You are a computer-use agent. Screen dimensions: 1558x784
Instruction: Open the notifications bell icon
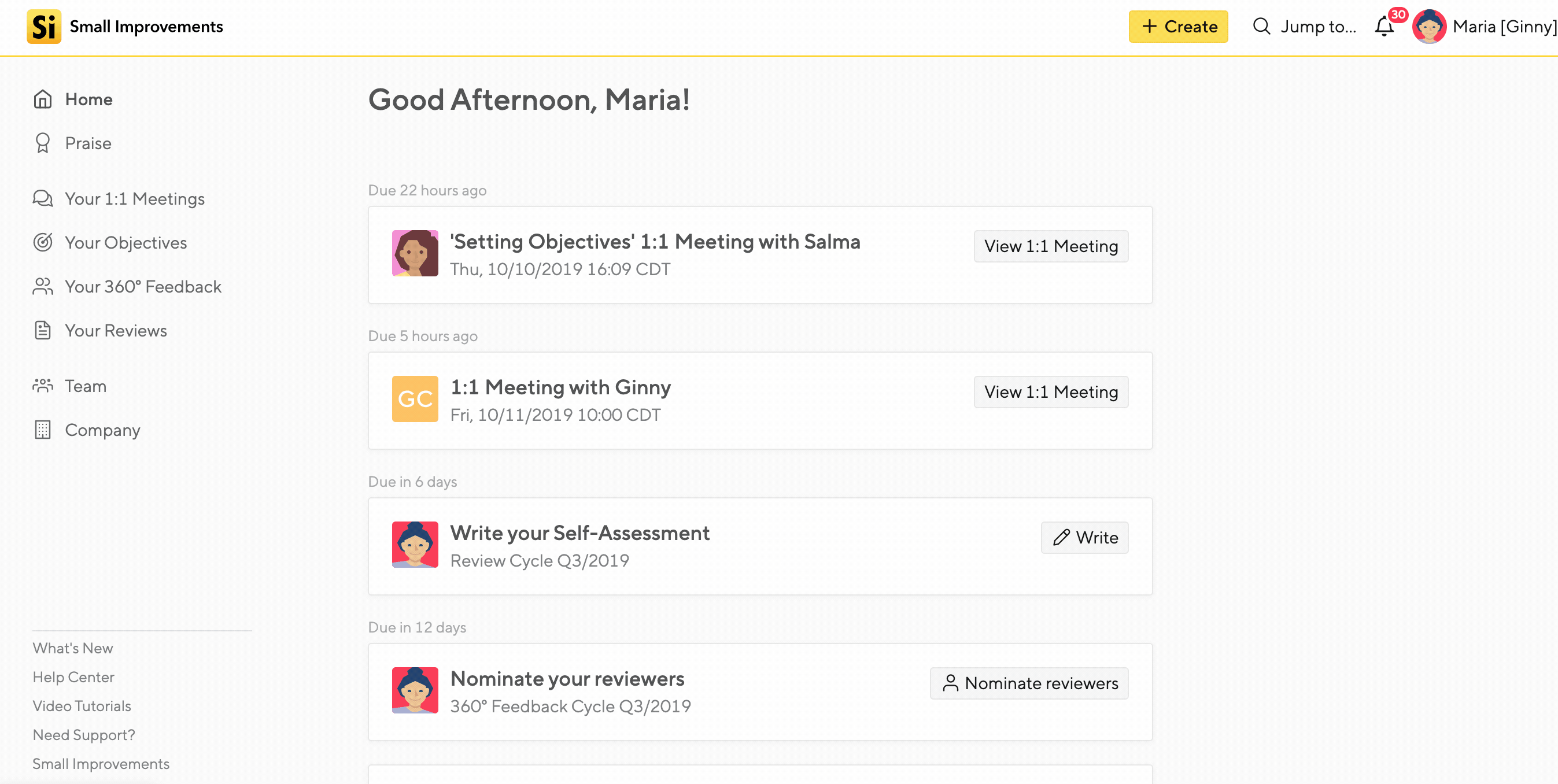coord(1384,27)
